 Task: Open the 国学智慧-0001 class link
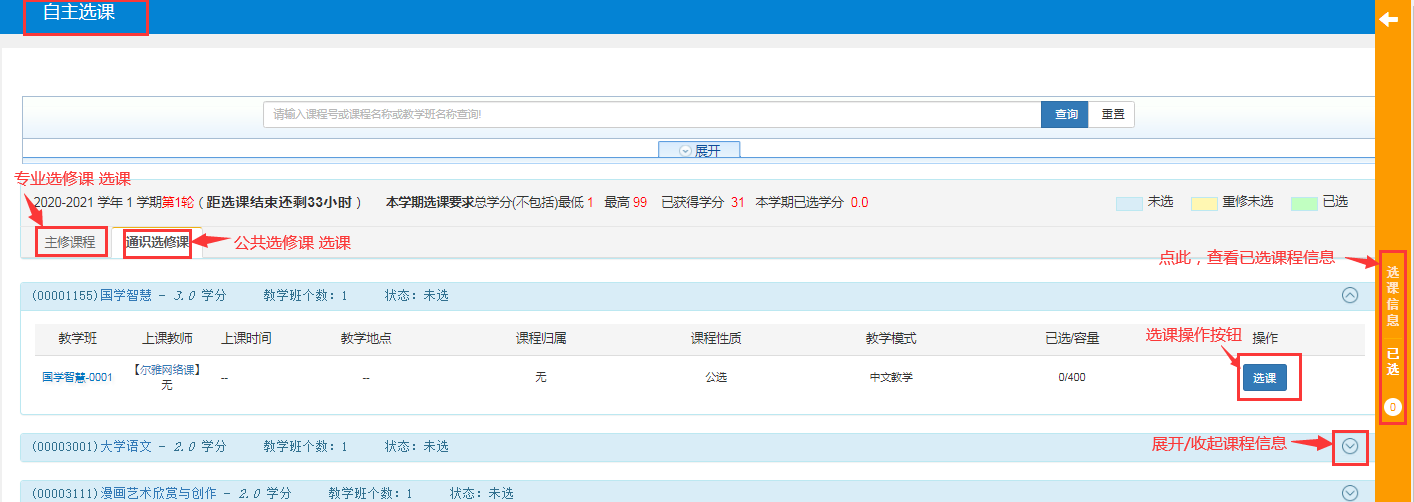click(x=77, y=378)
